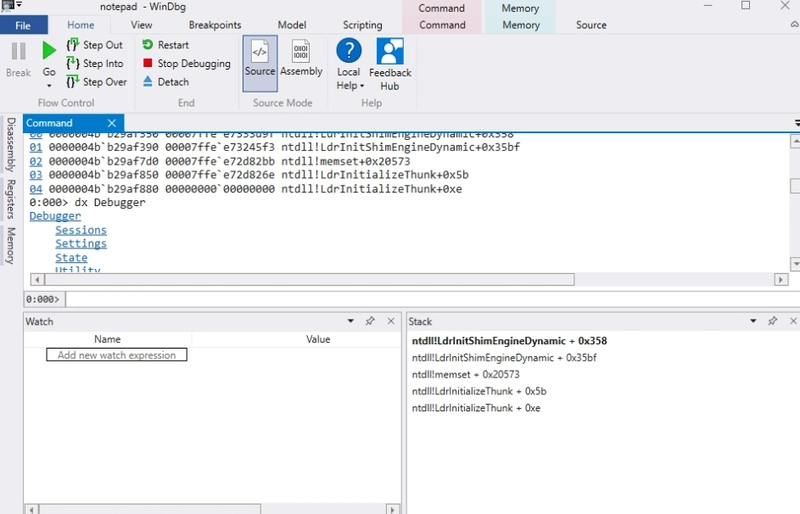Open the Breakpoints ribbon tab
800x514 pixels.
point(215,25)
